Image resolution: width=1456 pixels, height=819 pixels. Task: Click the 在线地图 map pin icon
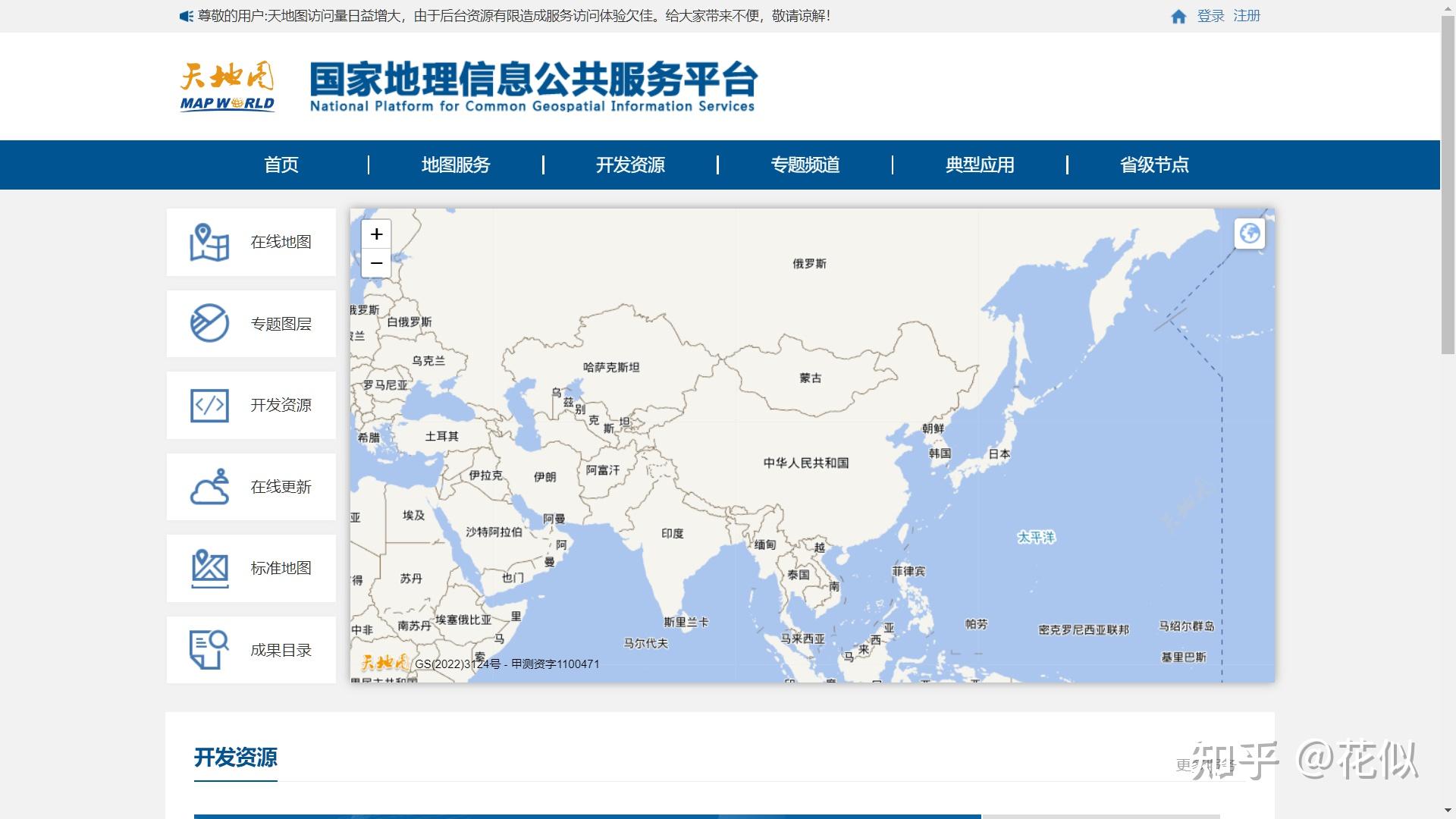[x=209, y=243]
